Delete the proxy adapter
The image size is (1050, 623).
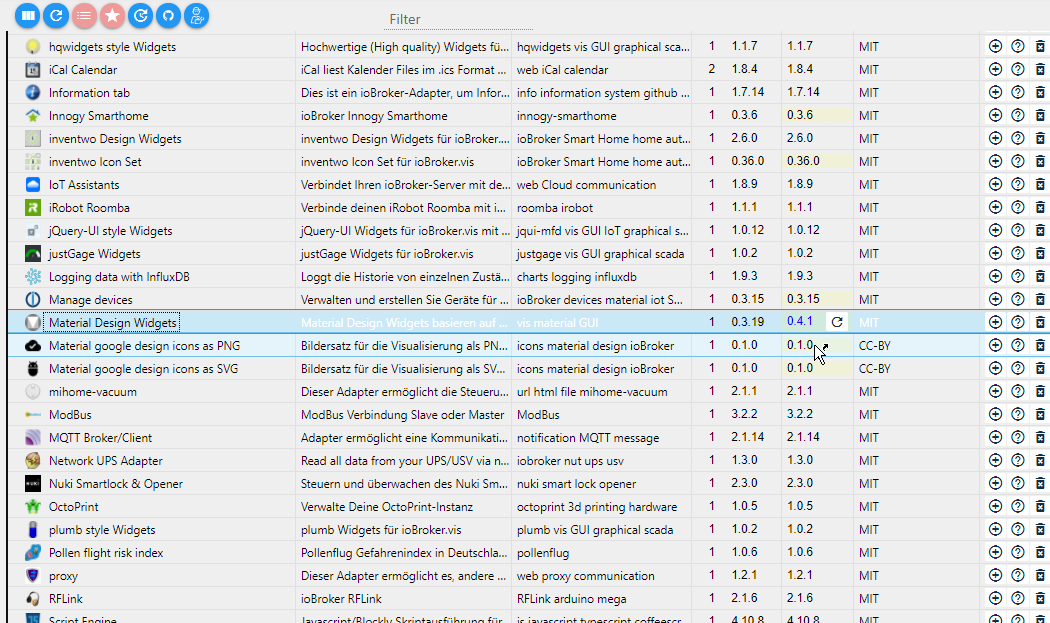1040,575
